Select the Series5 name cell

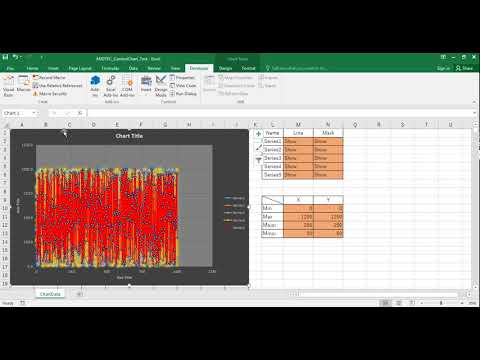tap(272, 174)
